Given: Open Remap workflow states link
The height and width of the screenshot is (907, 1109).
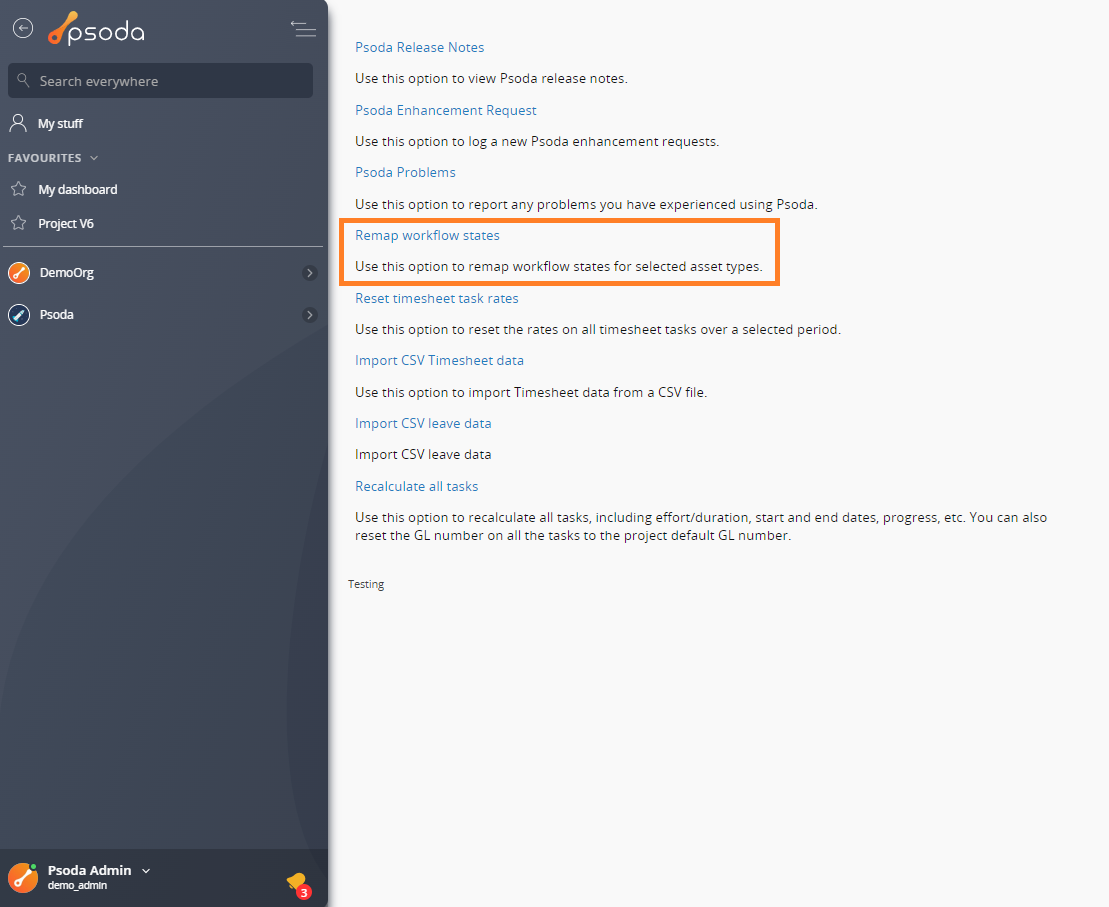Looking at the screenshot, I should coord(427,236).
